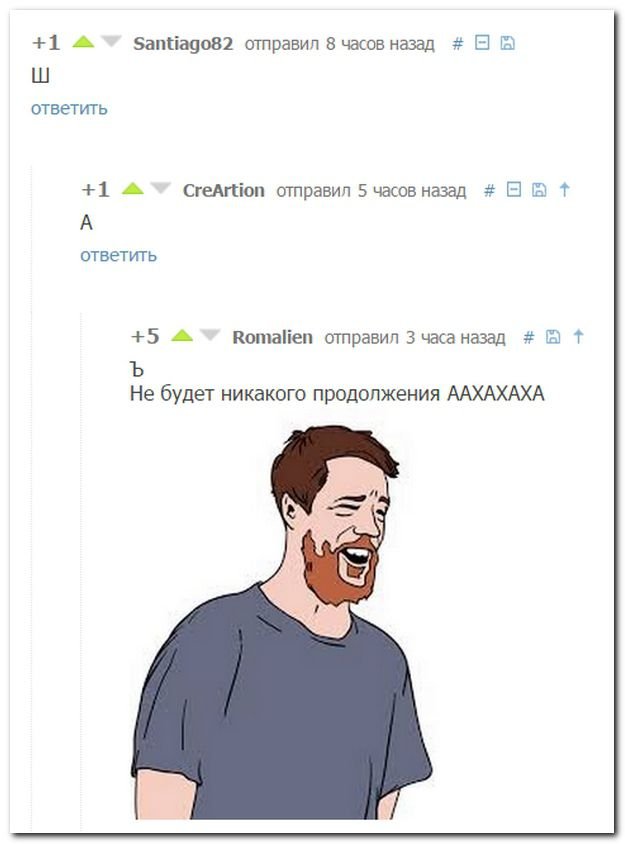Open permalink hash of Romalien's comment
The image size is (625, 844).
point(529,337)
